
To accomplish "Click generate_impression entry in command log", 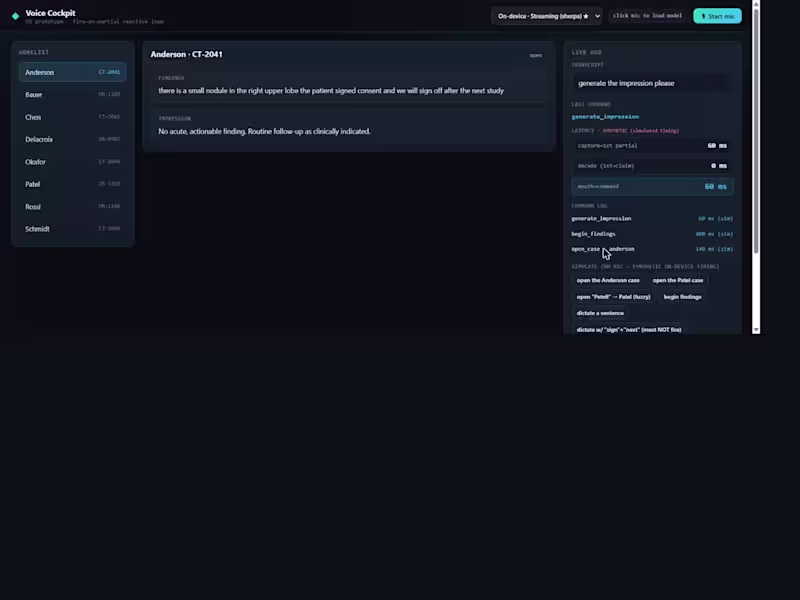I will pyautogui.click(x=652, y=218).
